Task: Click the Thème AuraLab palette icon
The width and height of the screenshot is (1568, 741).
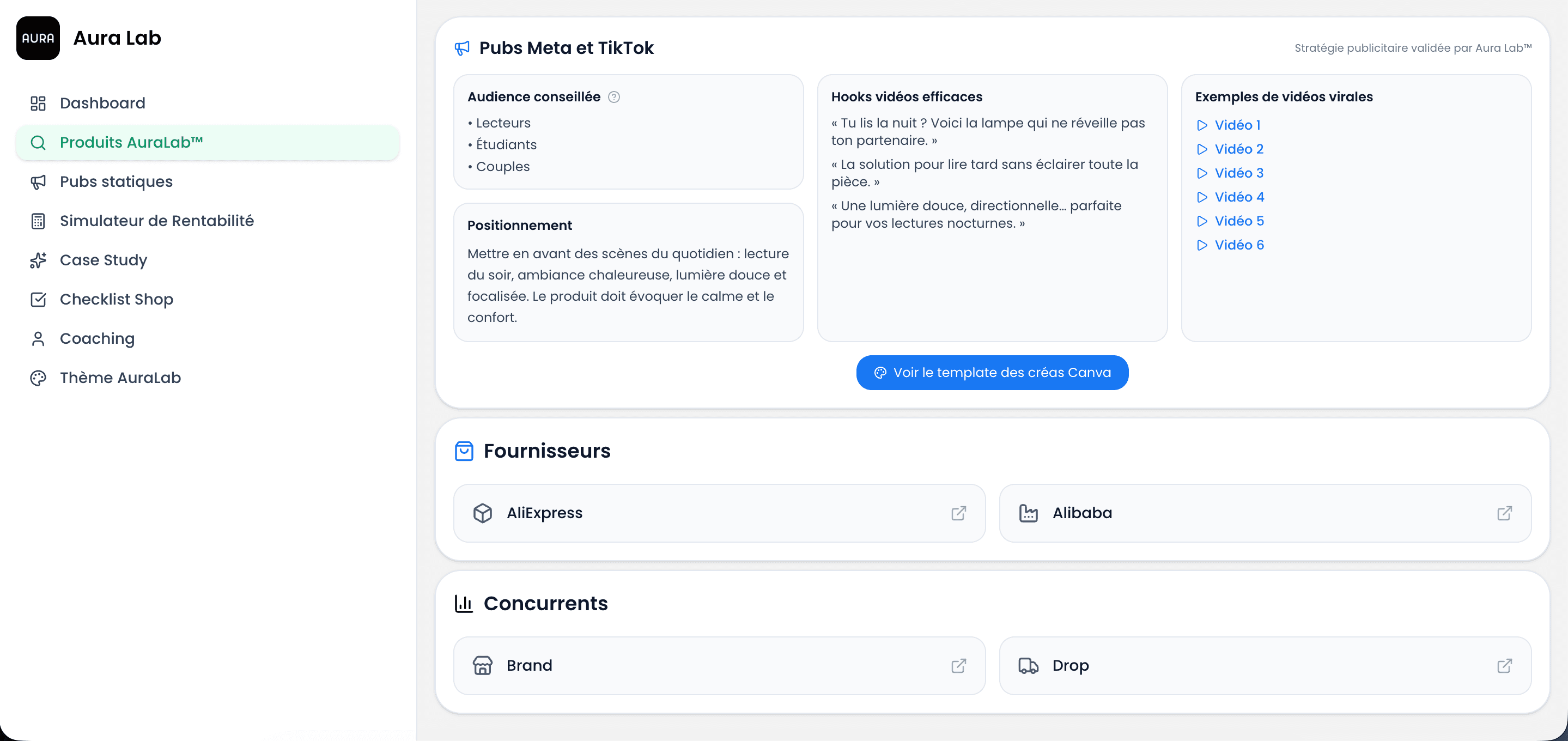Action: (x=38, y=378)
